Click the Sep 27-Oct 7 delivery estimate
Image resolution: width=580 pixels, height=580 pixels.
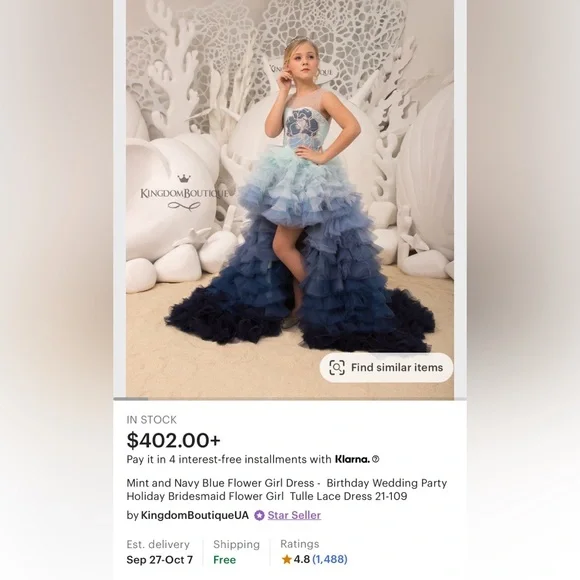[x=159, y=560]
